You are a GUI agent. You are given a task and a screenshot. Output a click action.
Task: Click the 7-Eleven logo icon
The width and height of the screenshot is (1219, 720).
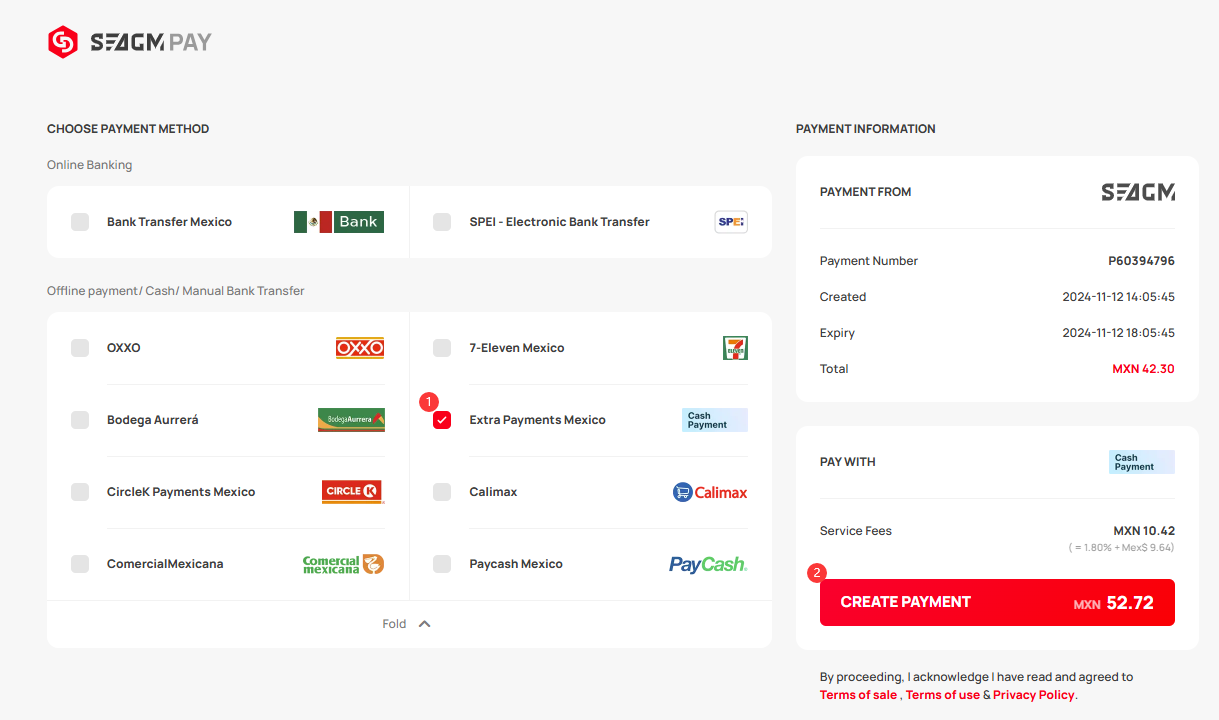click(x=735, y=348)
